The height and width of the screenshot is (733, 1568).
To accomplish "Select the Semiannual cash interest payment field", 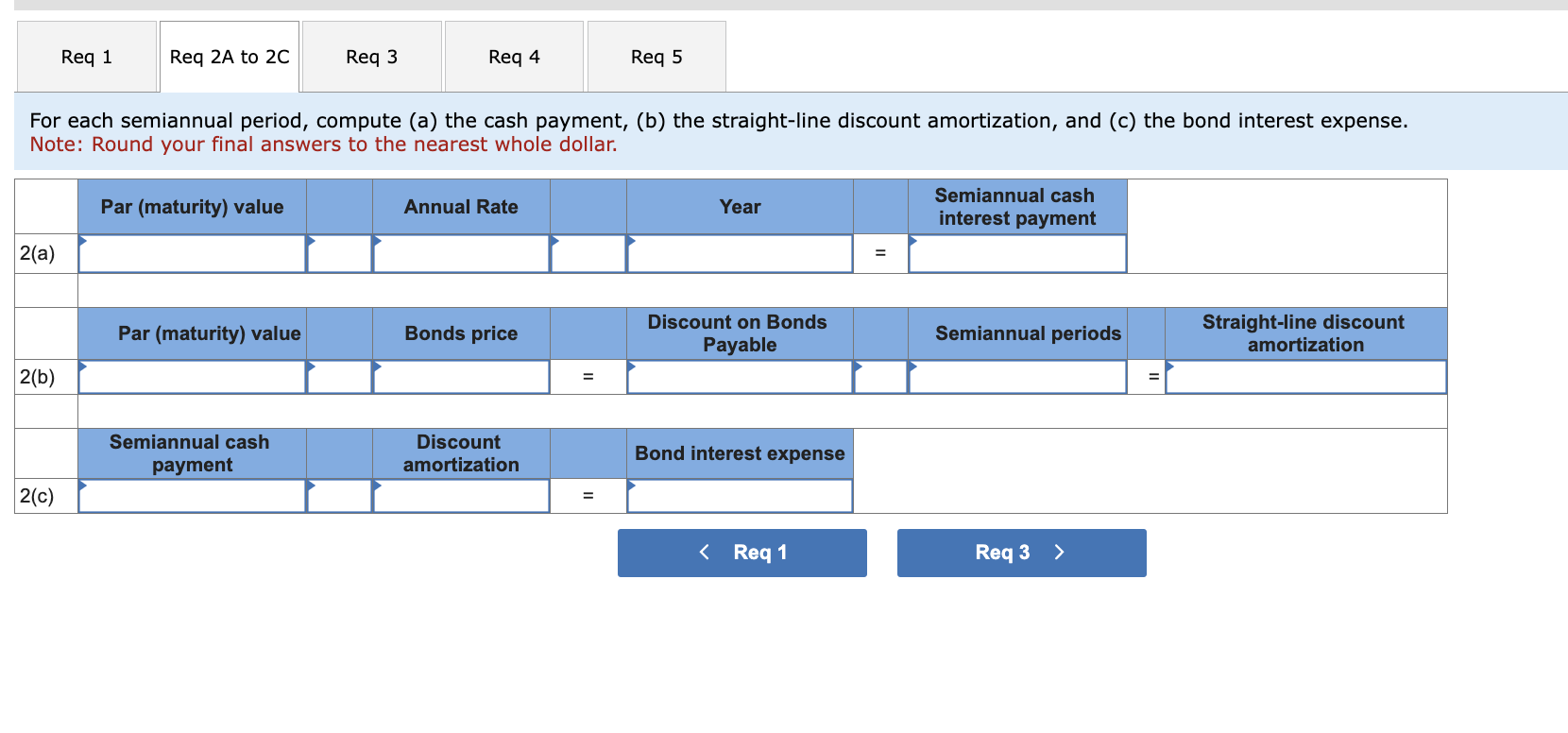I will [1017, 253].
